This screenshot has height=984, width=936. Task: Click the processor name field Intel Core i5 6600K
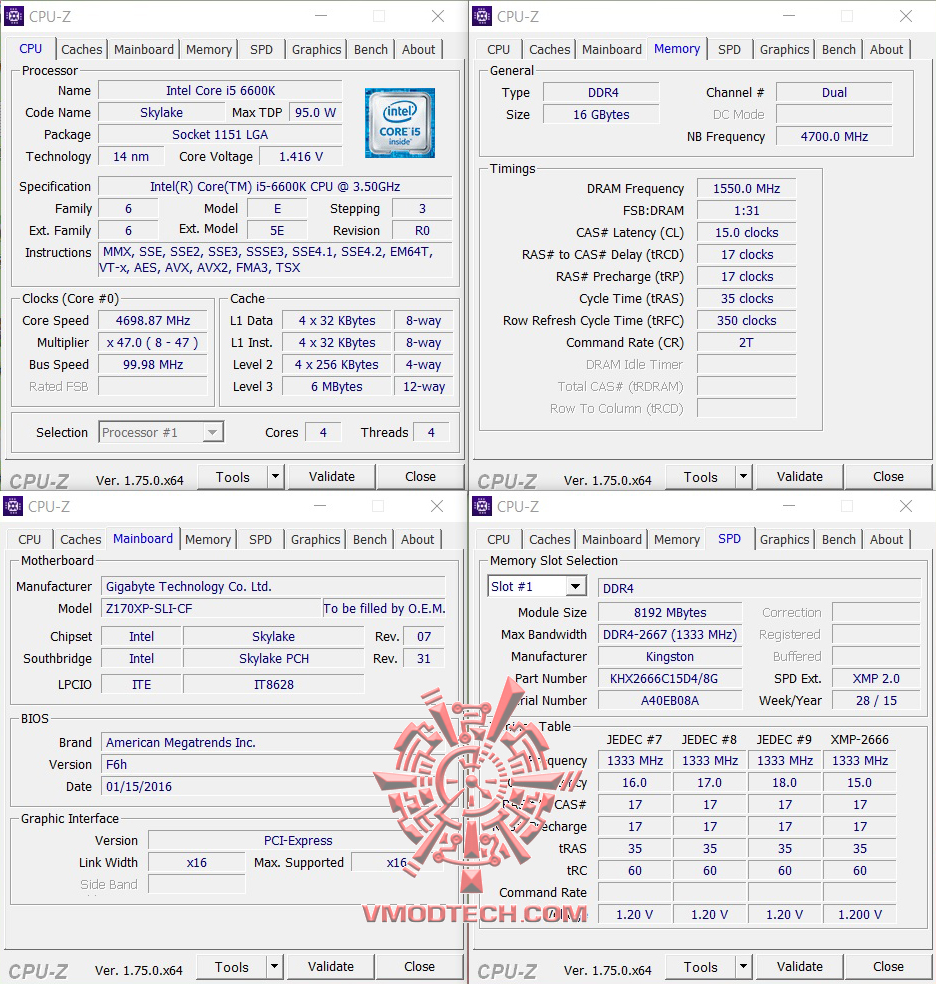(220, 90)
